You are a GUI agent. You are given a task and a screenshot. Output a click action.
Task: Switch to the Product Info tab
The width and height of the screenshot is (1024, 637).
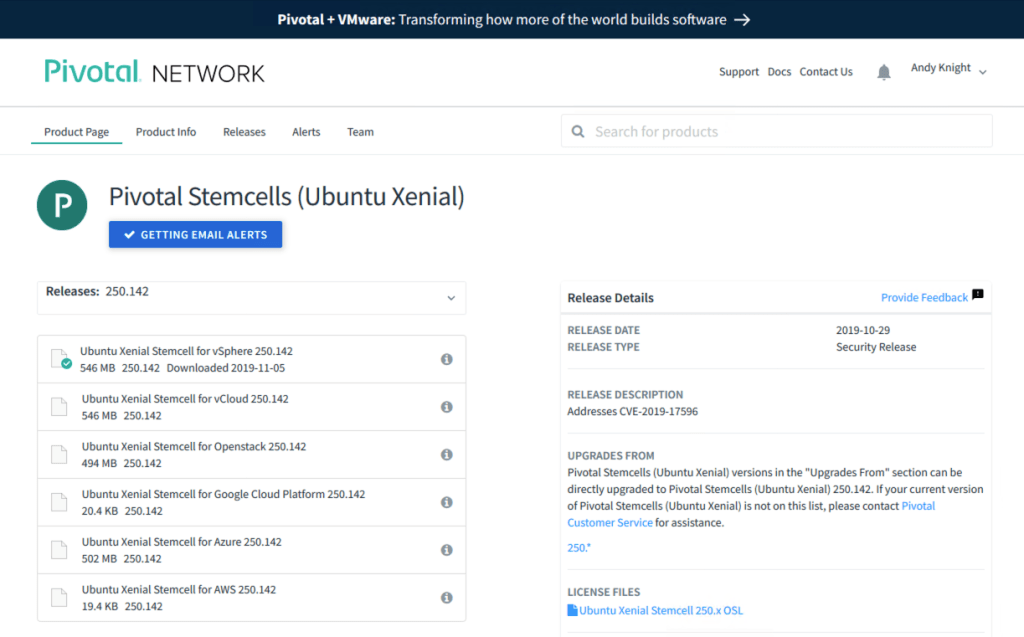(166, 132)
